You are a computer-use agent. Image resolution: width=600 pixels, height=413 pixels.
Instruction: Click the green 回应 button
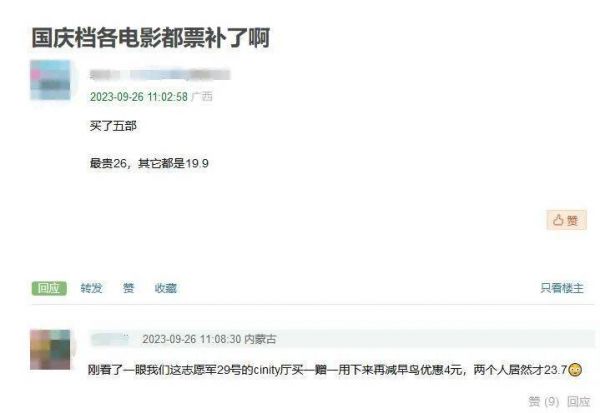point(49,288)
